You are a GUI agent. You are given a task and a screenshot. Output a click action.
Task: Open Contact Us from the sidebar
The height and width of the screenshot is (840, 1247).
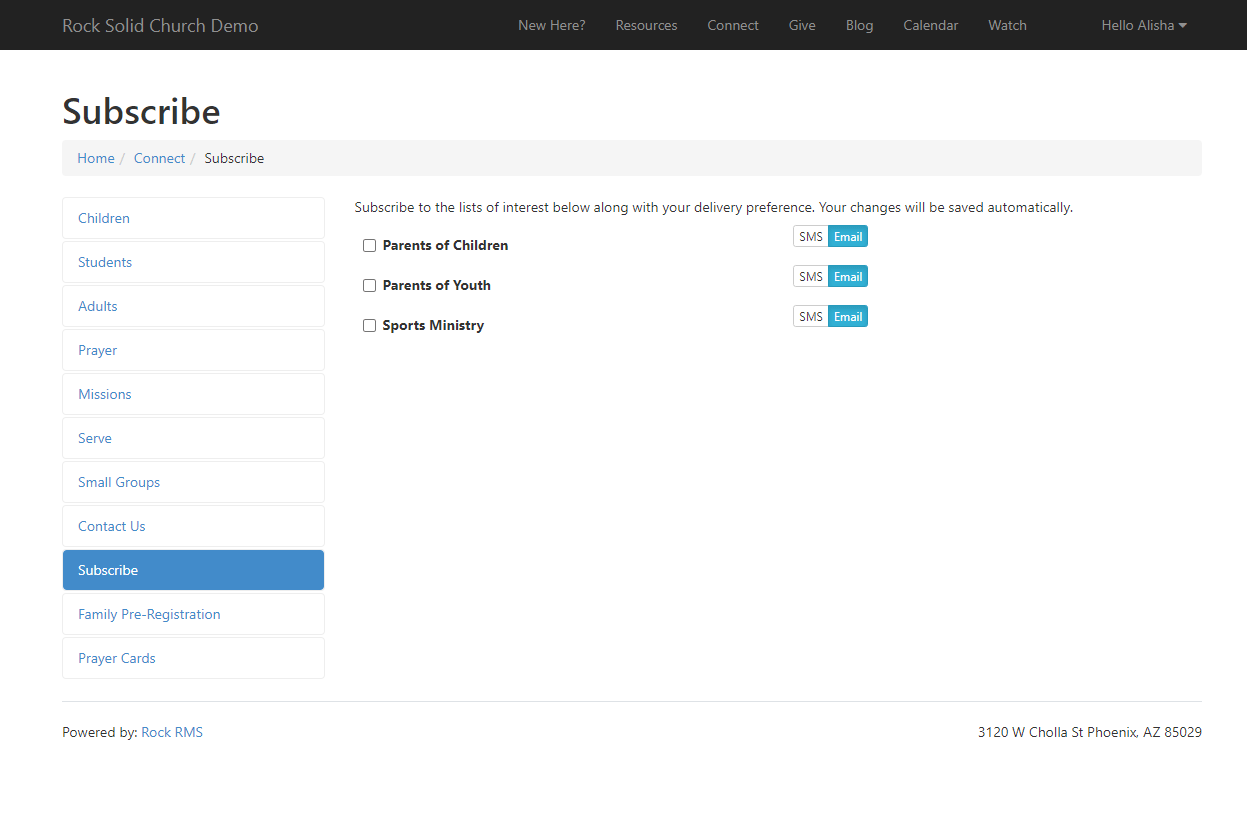112,526
